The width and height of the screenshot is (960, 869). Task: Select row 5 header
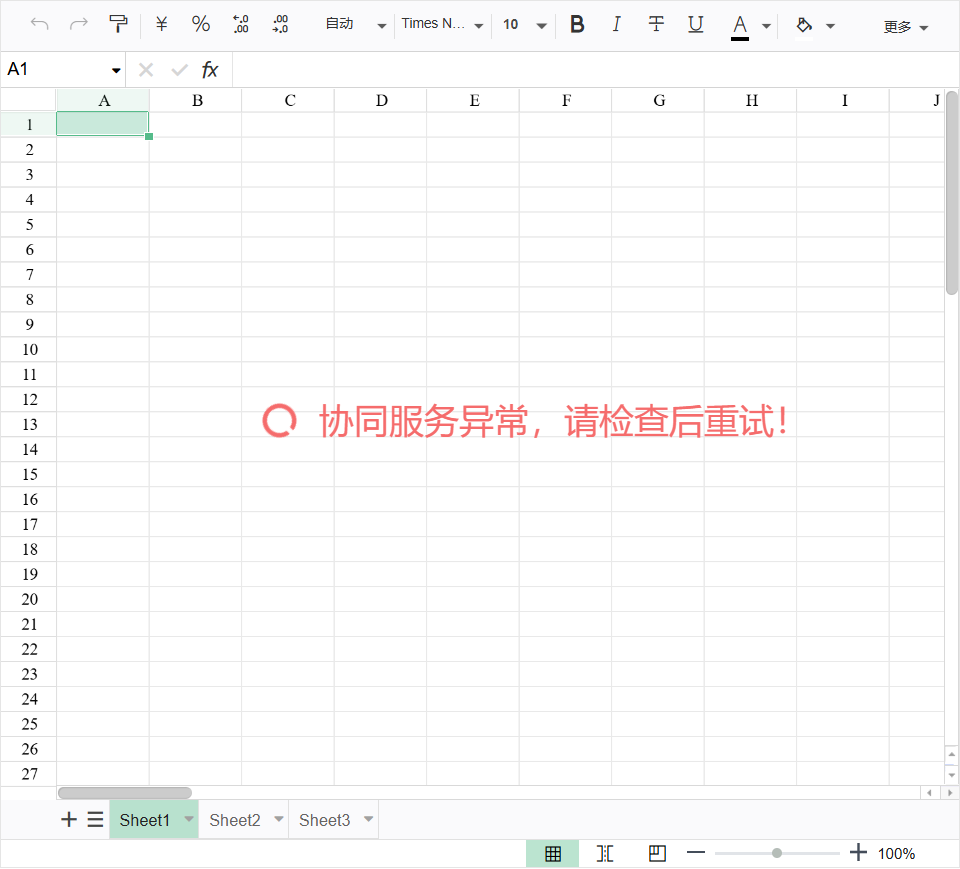coord(29,225)
